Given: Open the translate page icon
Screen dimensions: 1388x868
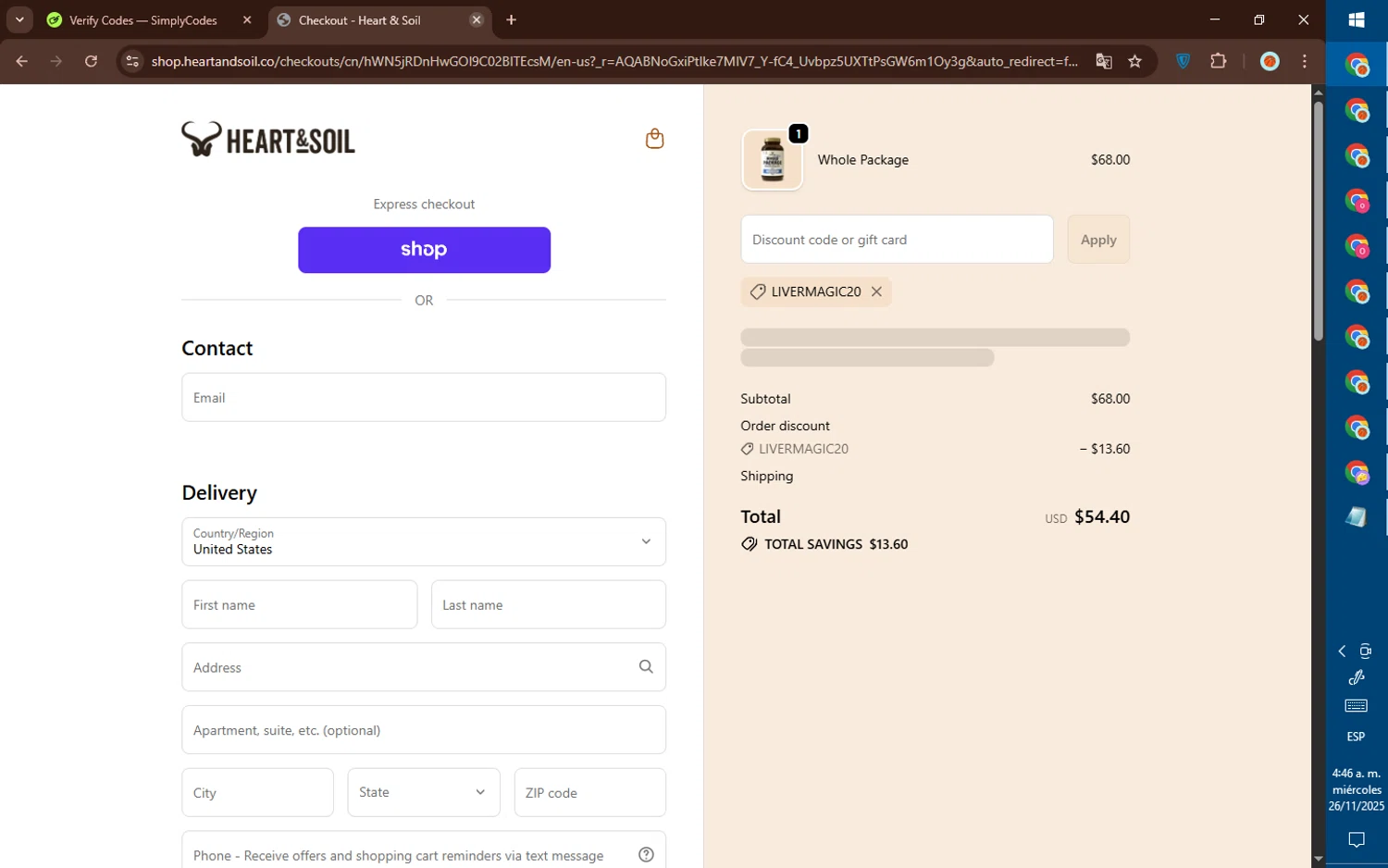Looking at the screenshot, I should click(x=1104, y=61).
